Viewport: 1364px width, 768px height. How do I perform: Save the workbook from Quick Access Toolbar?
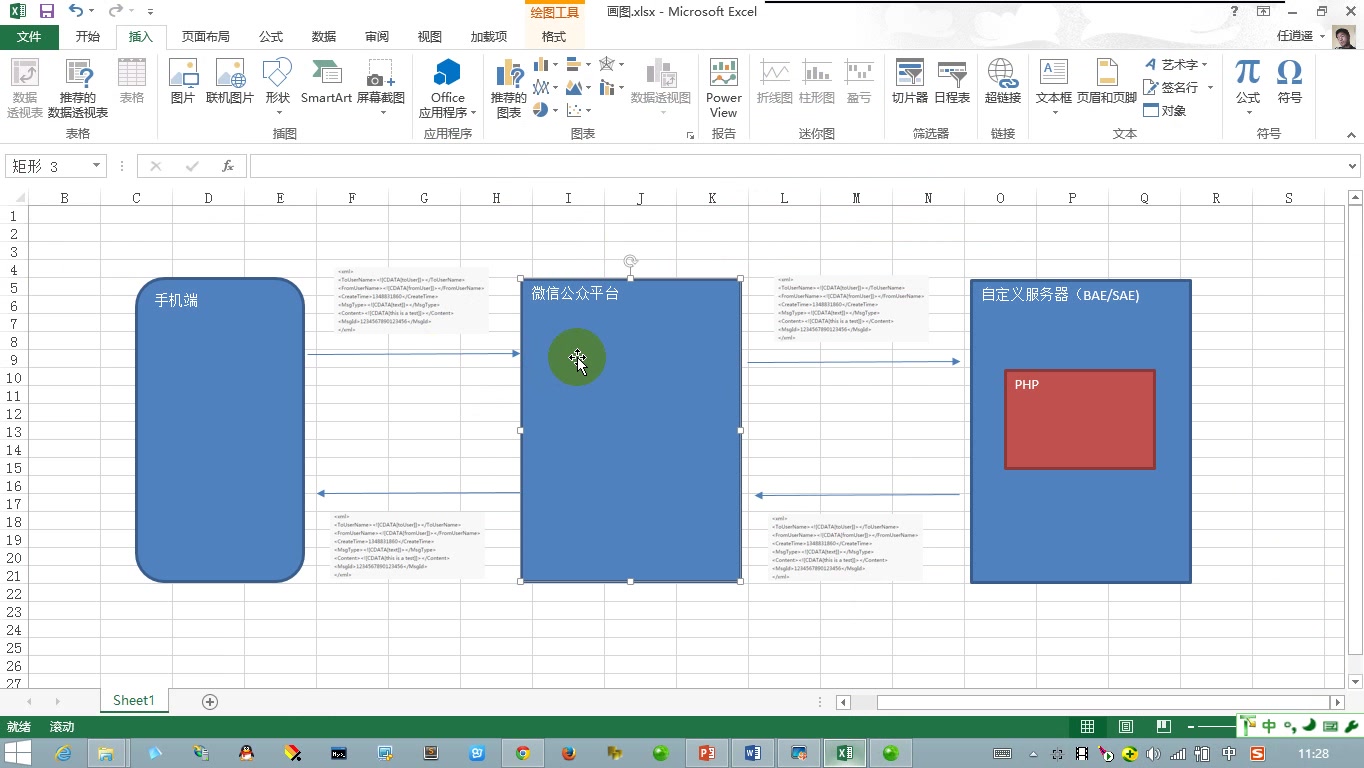click(x=46, y=11)
